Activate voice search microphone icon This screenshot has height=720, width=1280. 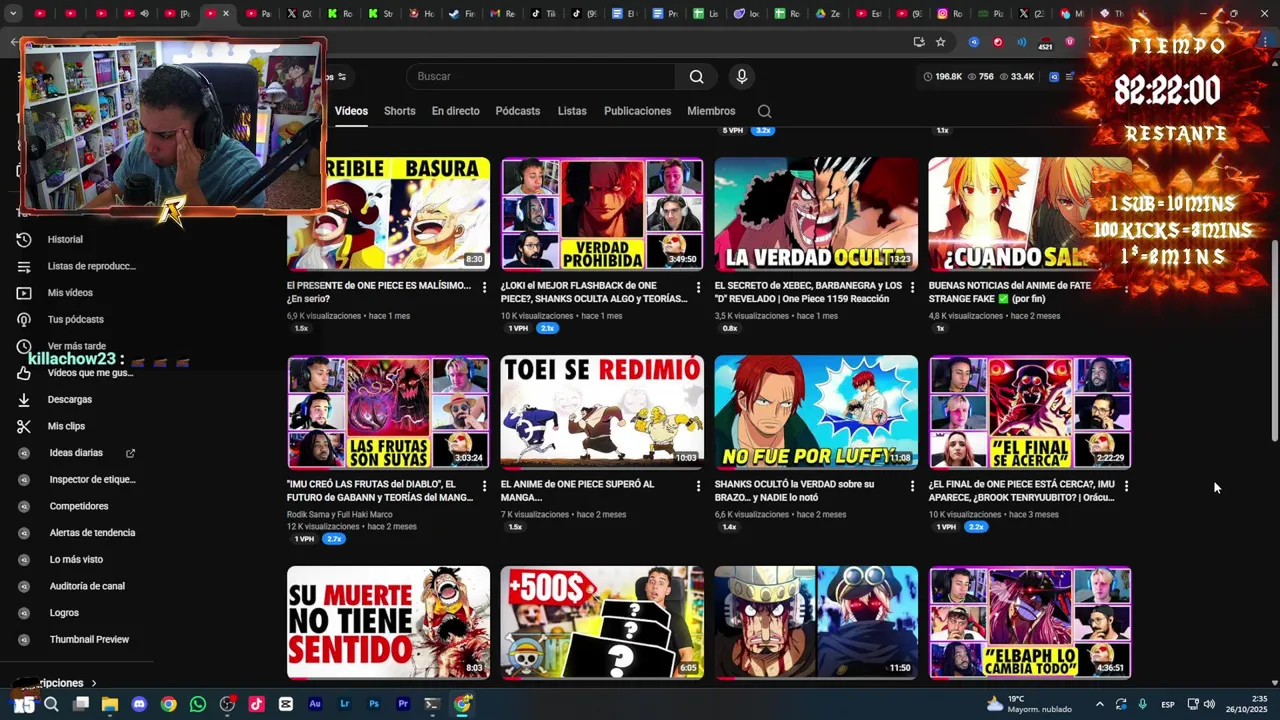(x=741, y=77)
